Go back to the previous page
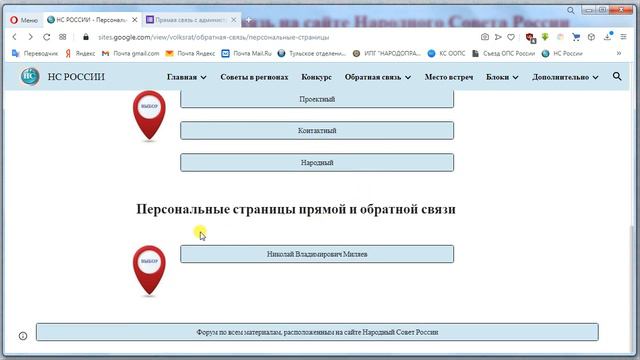640x360 pixels. 15,37
